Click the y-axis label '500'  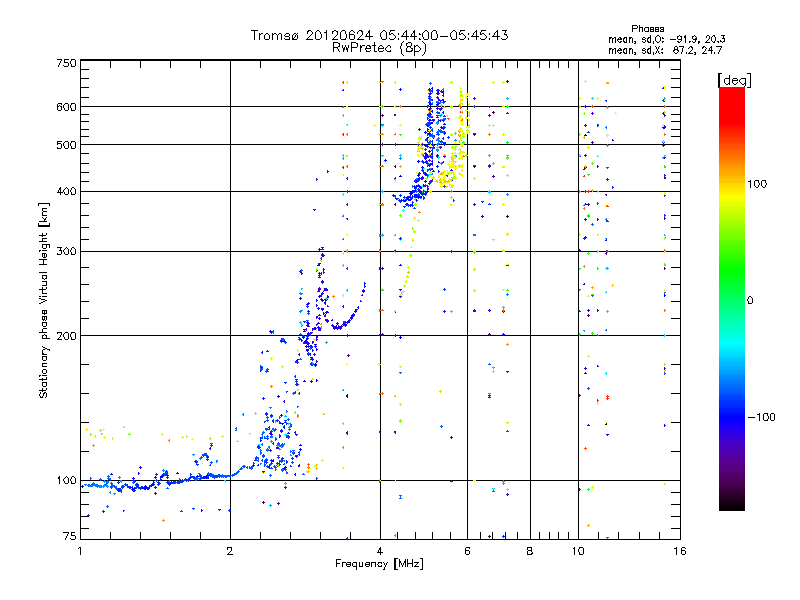66,145
